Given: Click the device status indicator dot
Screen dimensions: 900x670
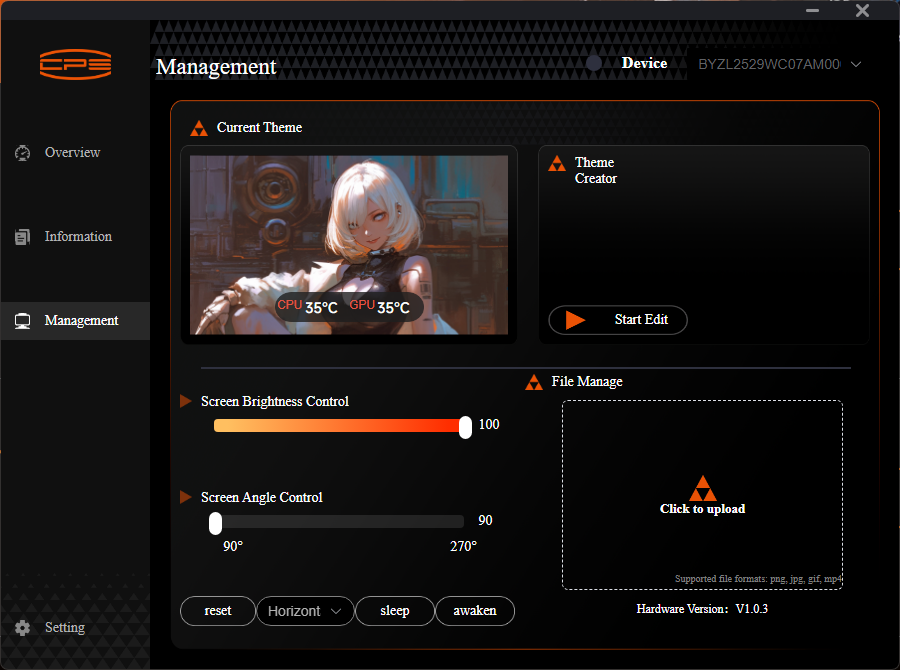Looking at the screenshot, I should click(x=594, y=63).
